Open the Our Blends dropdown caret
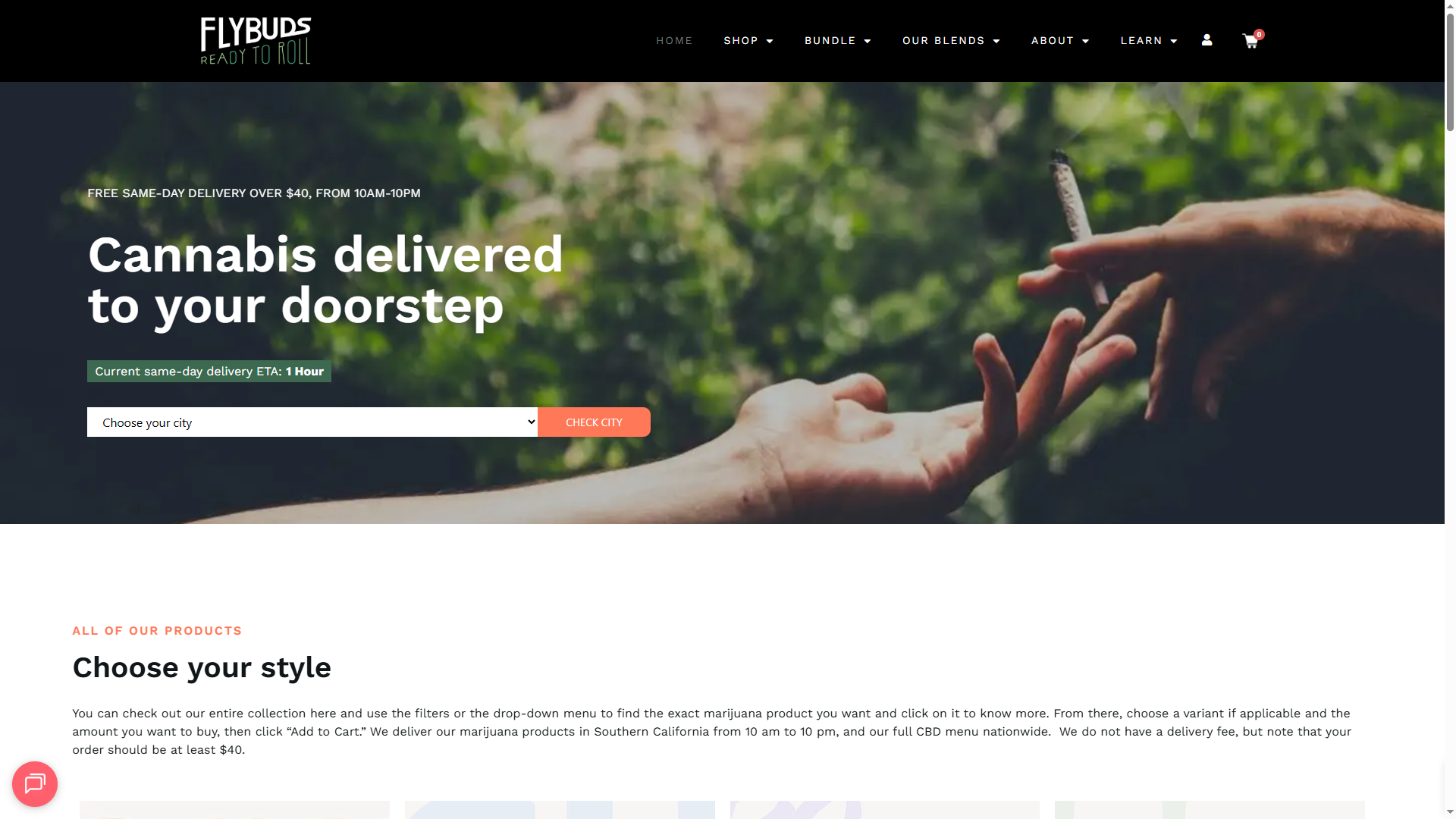1456x819 pixels. click(x=996, y=41)
